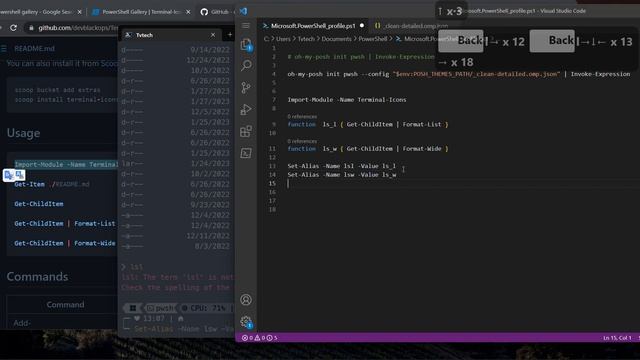Click the Documents breadcrumb segment
640x360 pixels.
(336, 39)
